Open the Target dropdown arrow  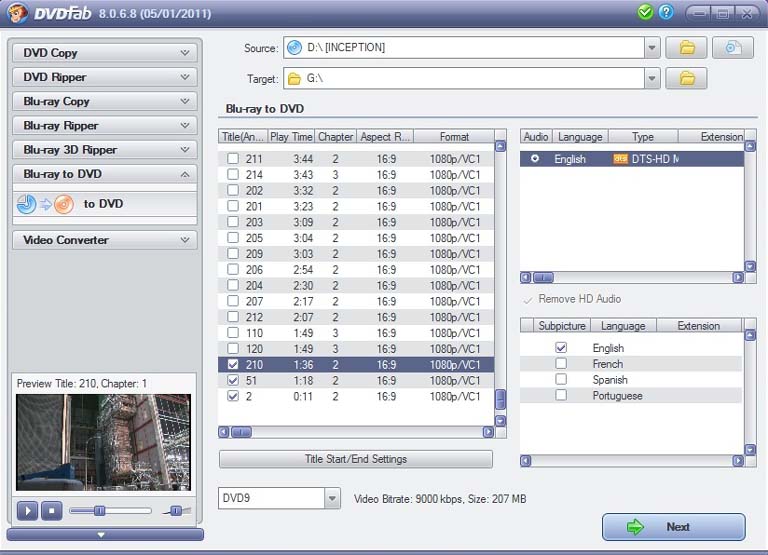click(x=652, y=78)
